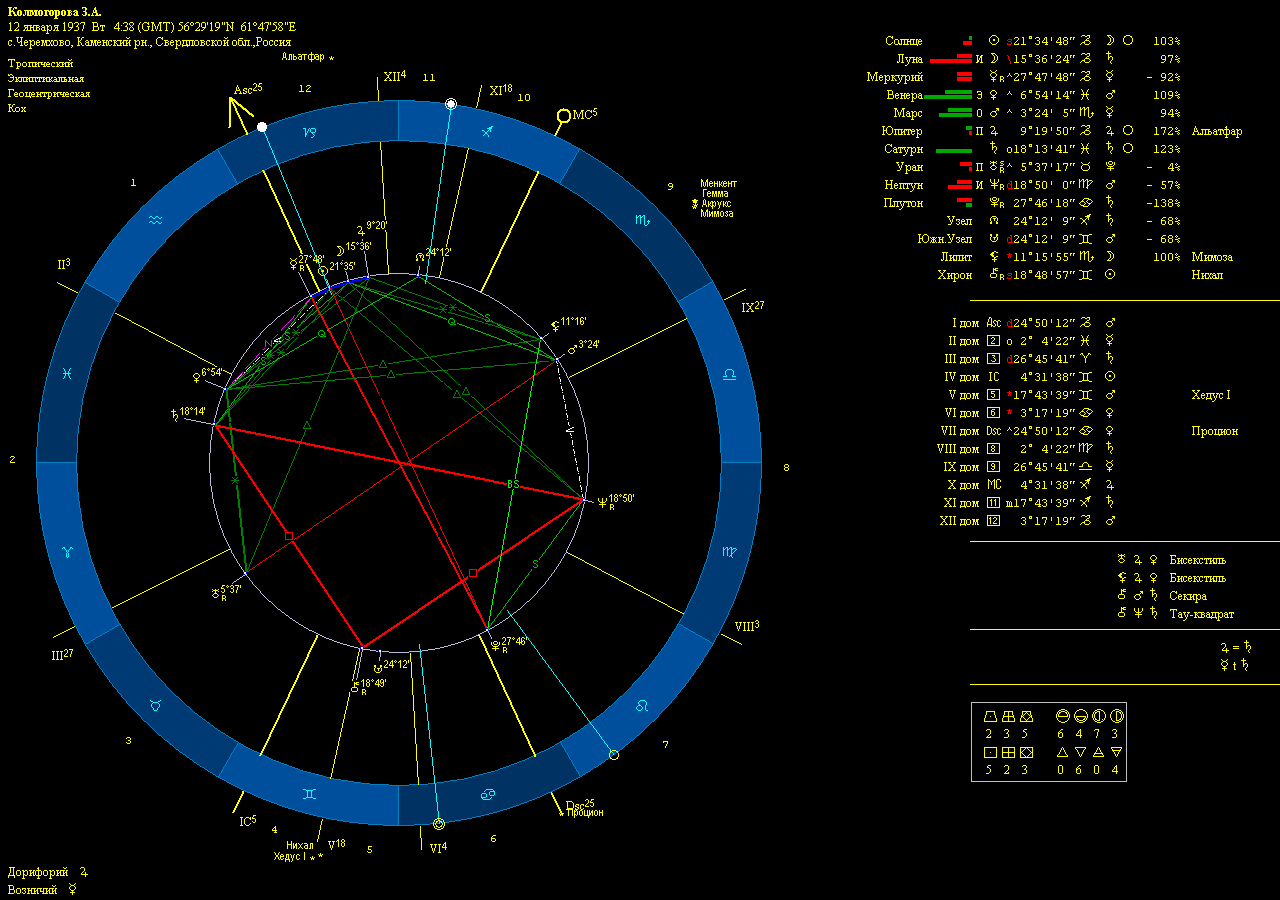Select the Mars glyph at 3°24' in chart
1280x900 pixels.
click(572, 349)
